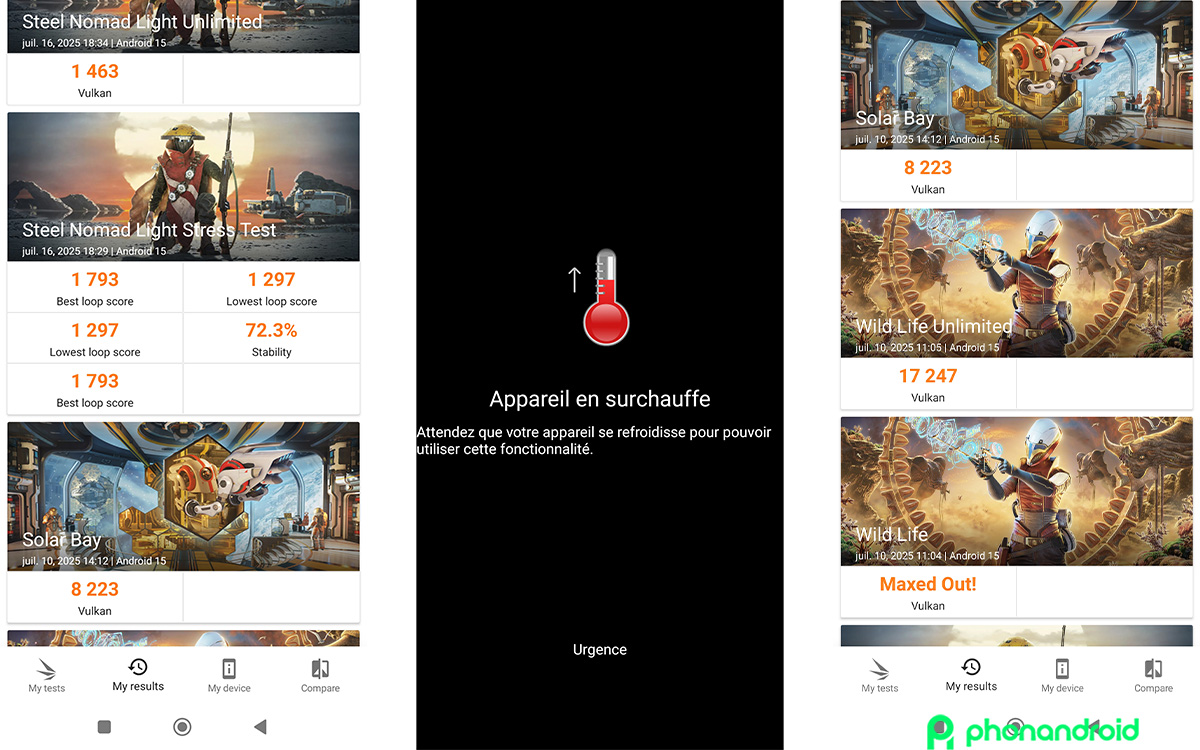Open Compare icon in left screenshot
Viewport: 1200px width, 750px height.
tap(320, 669)
